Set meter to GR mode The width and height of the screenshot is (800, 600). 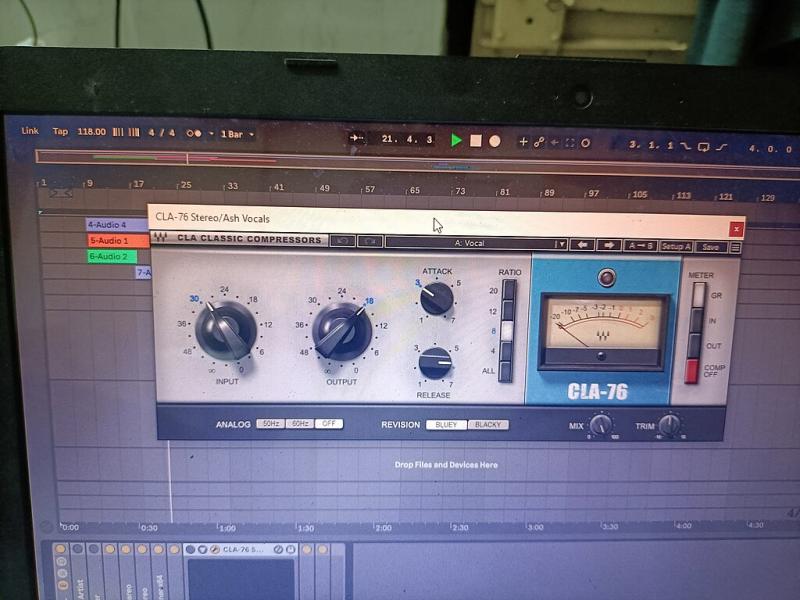[698, 295]
